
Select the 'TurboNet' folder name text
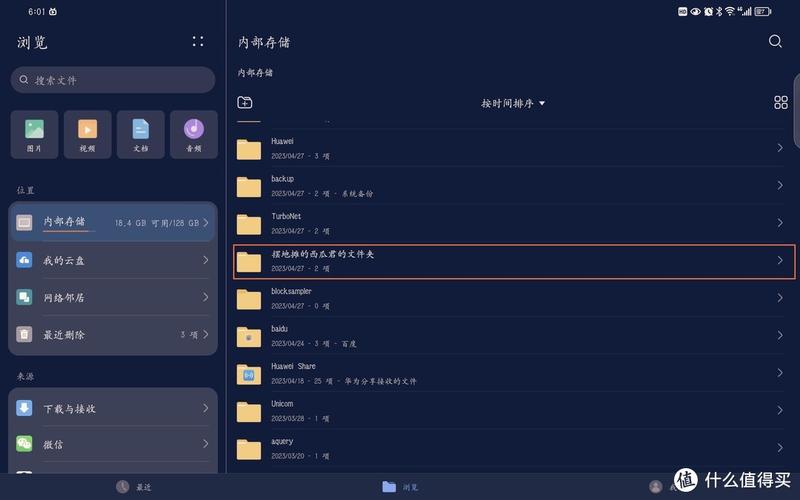[x=286, y=216]
